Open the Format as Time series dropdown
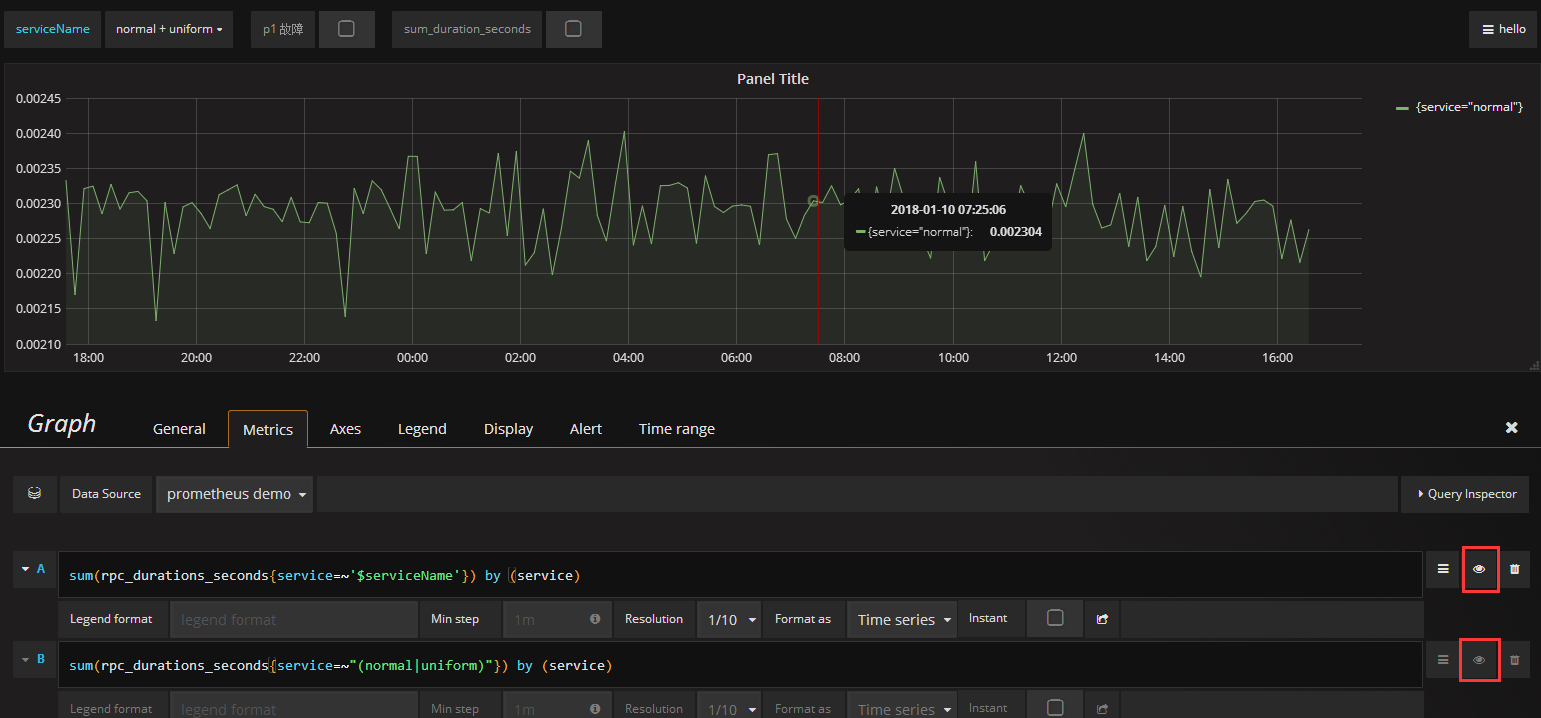Viewport: 1541px width, 718px height. [x=898, y=620]
